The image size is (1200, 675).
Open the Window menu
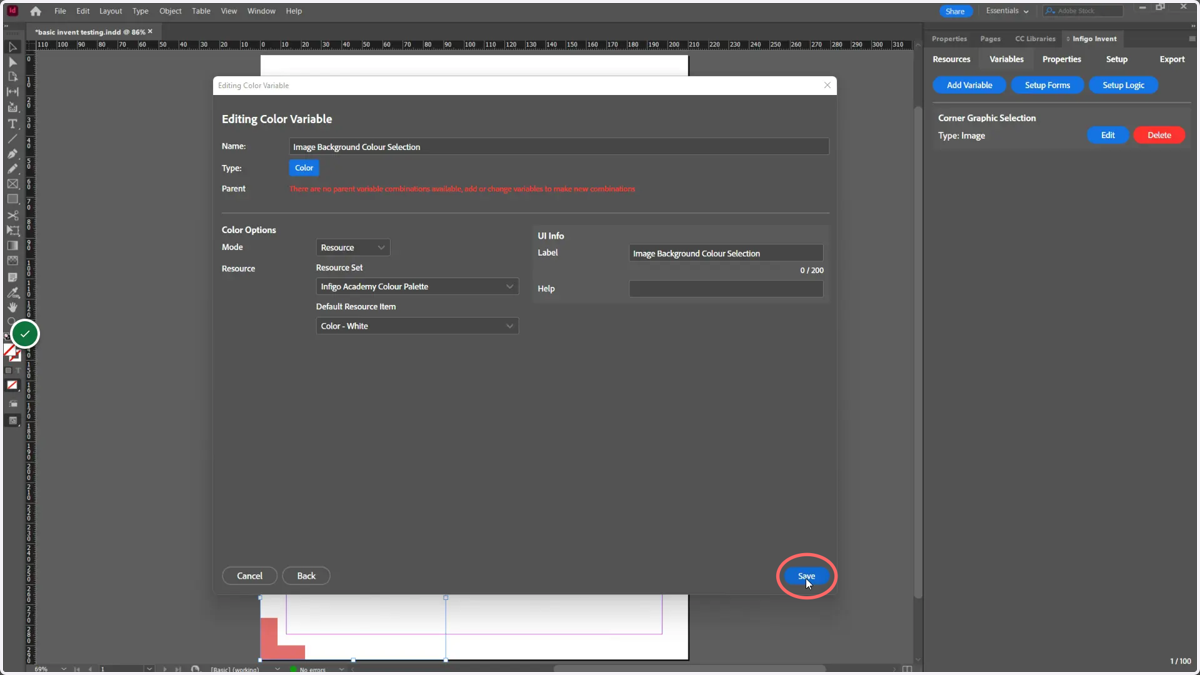(261, 11)
